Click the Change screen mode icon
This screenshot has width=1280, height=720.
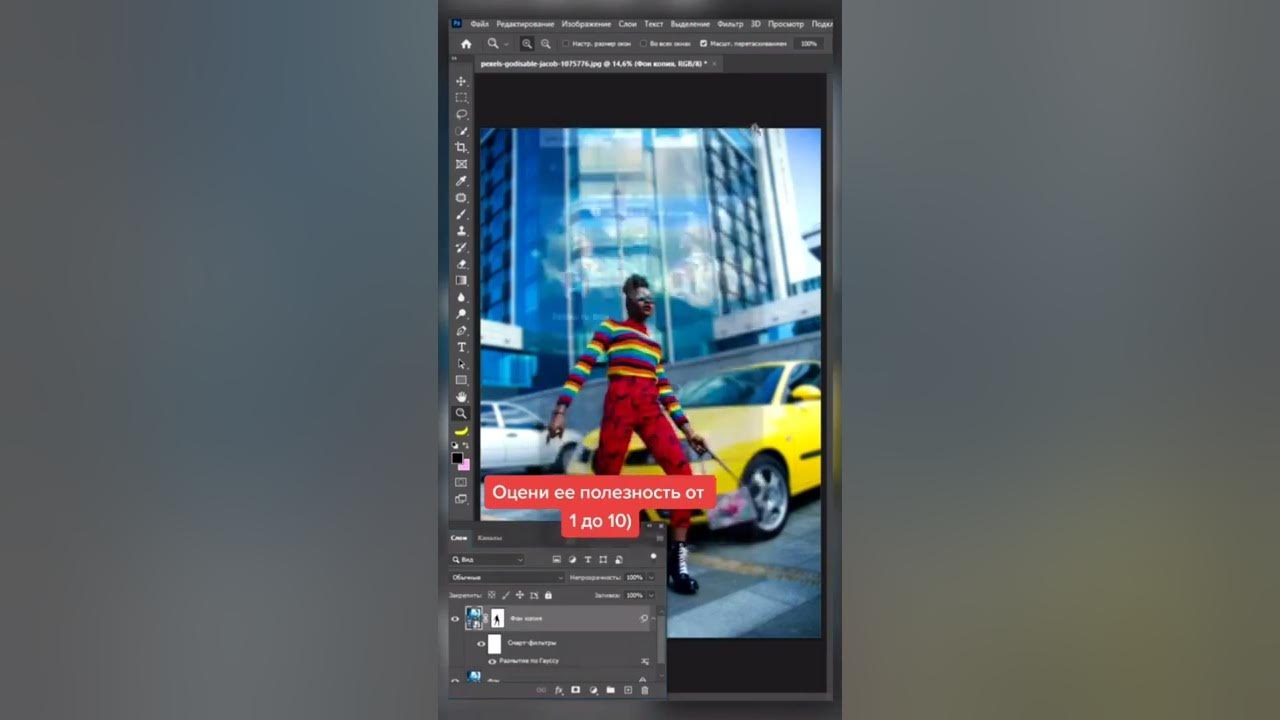(x=461, y=499)
